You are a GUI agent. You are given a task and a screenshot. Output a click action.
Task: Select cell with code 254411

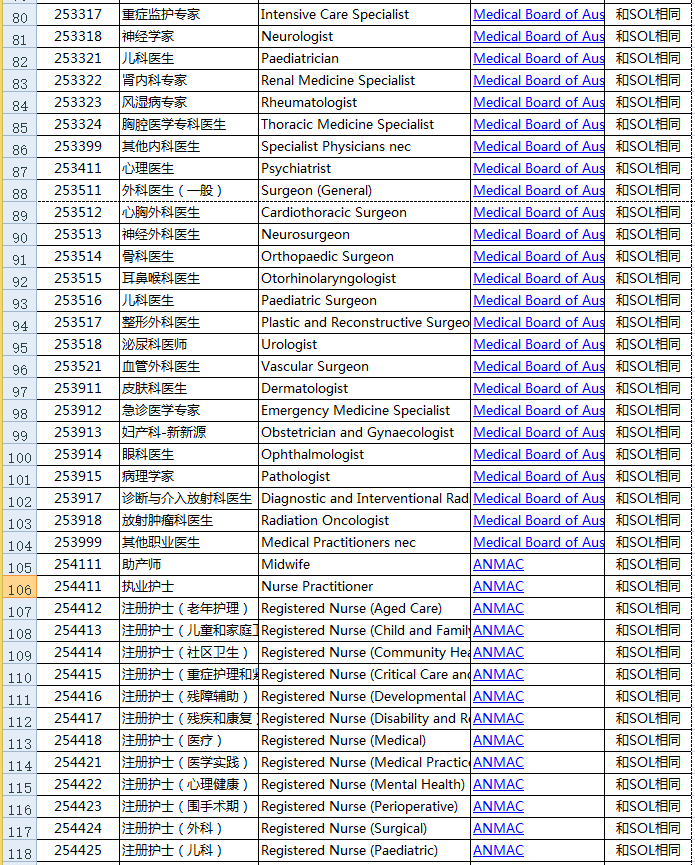(x=78, y=586)
